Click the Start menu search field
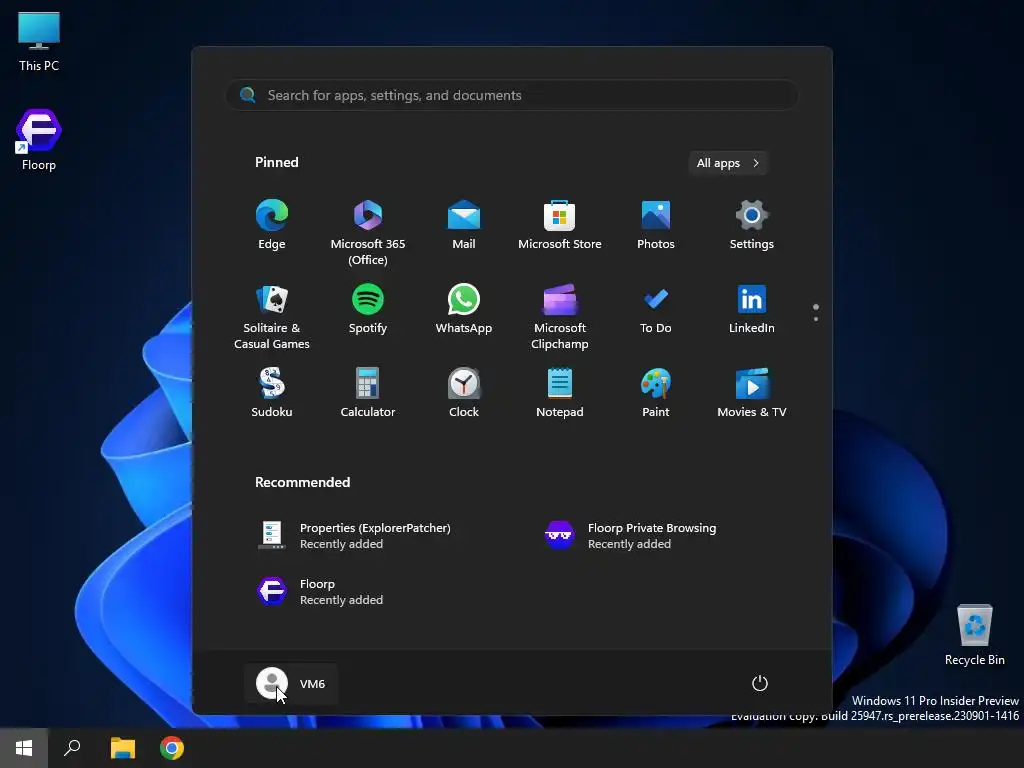 (x=512, y=95)
